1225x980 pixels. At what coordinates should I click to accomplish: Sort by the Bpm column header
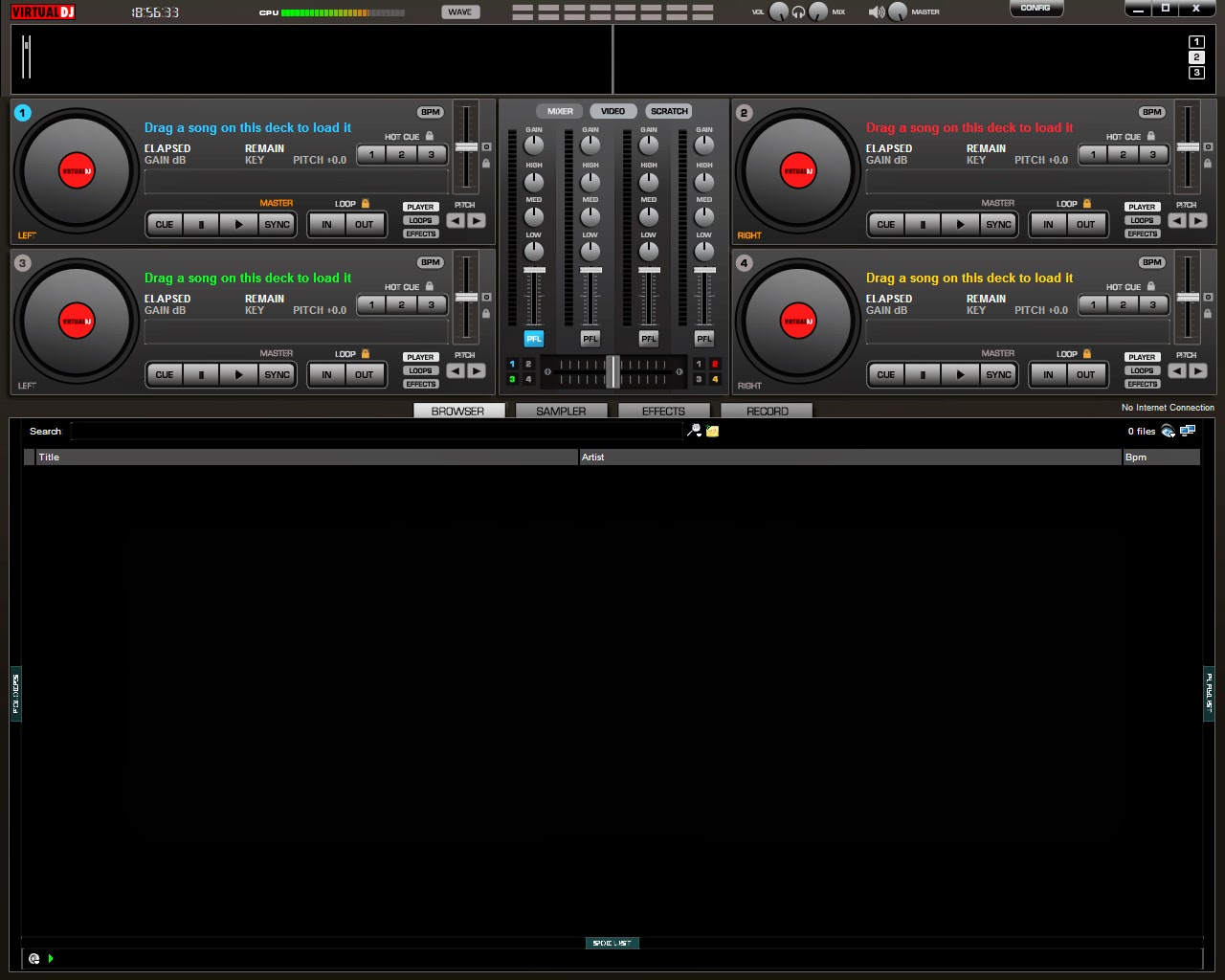pos(1161,457)
